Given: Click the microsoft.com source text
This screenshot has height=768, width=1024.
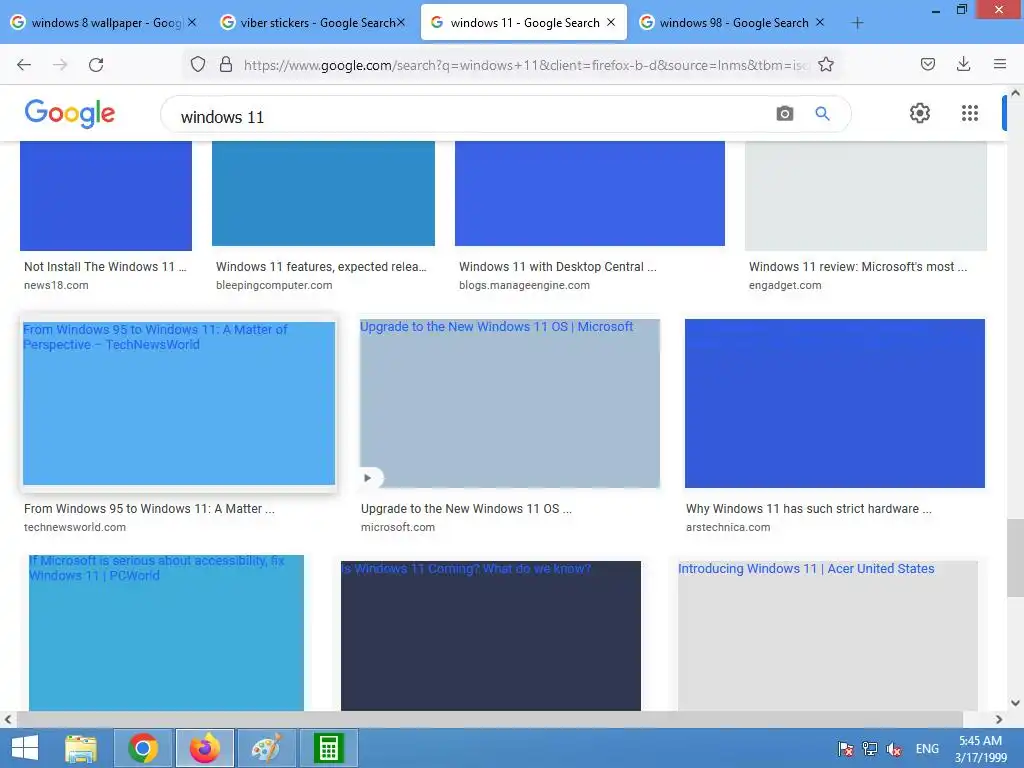Looking at the screenshot, I should 398,527.
